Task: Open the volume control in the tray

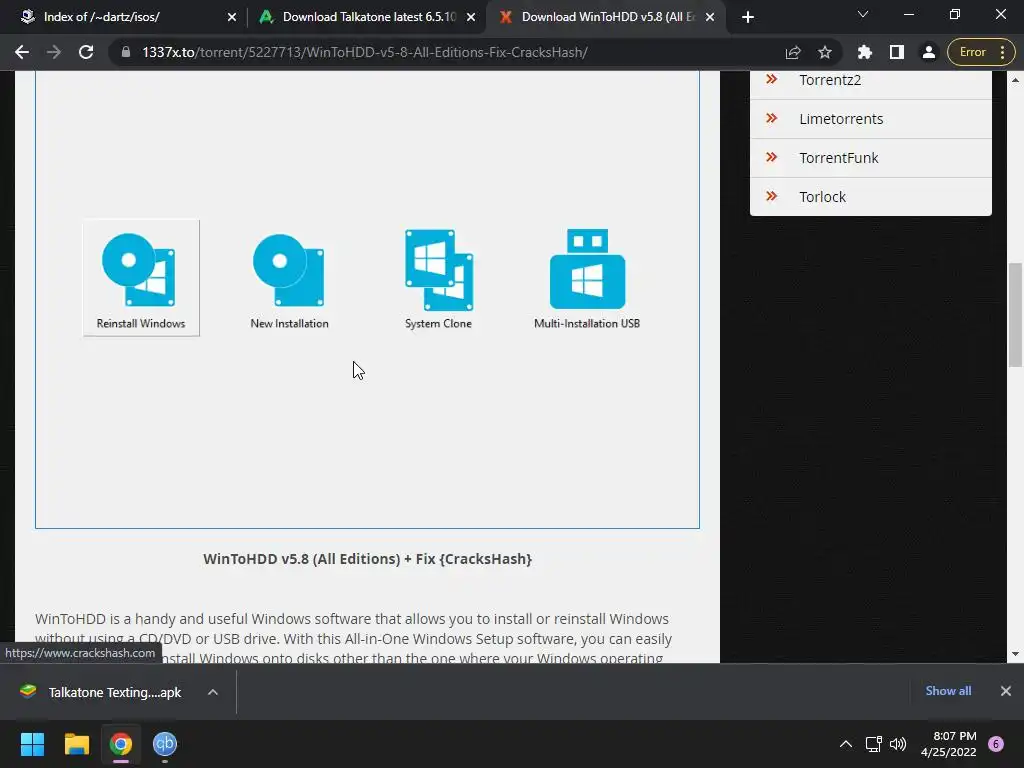Action: click(898, 744)
